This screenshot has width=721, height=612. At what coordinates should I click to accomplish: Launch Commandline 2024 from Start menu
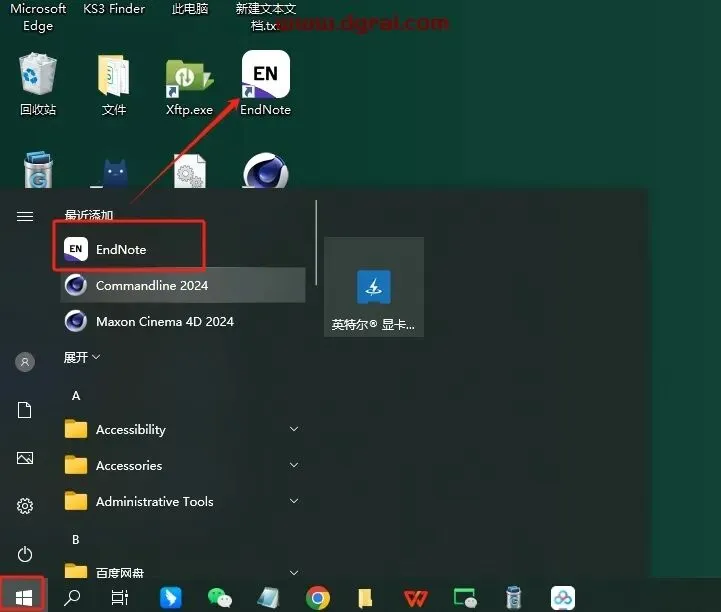tap(183, 285)
